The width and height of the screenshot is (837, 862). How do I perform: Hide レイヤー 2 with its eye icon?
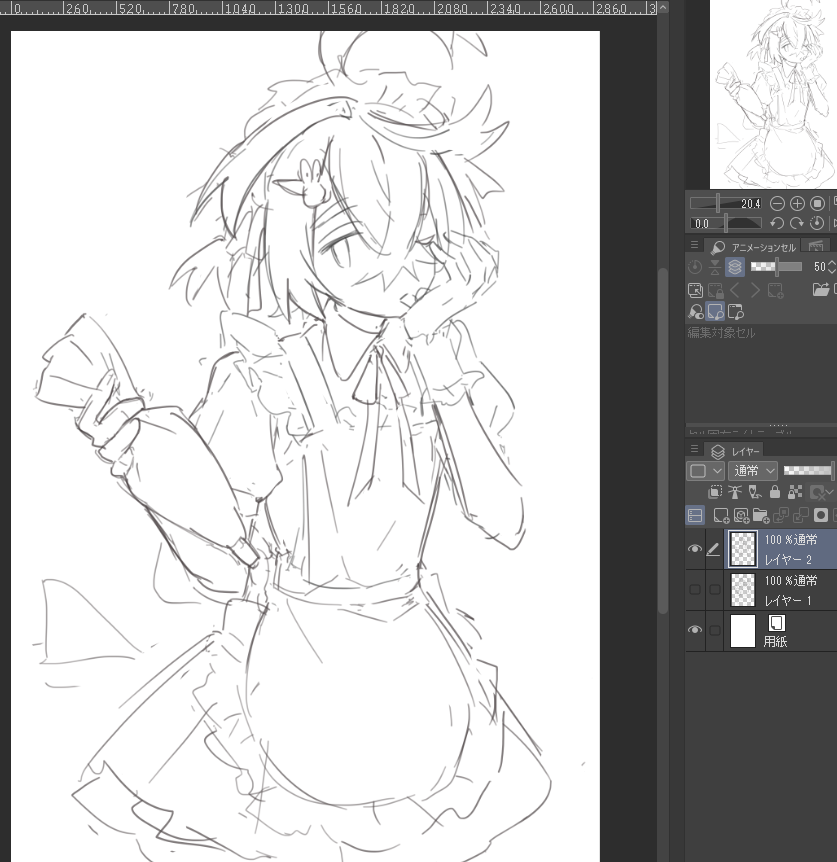click(695, 549)
